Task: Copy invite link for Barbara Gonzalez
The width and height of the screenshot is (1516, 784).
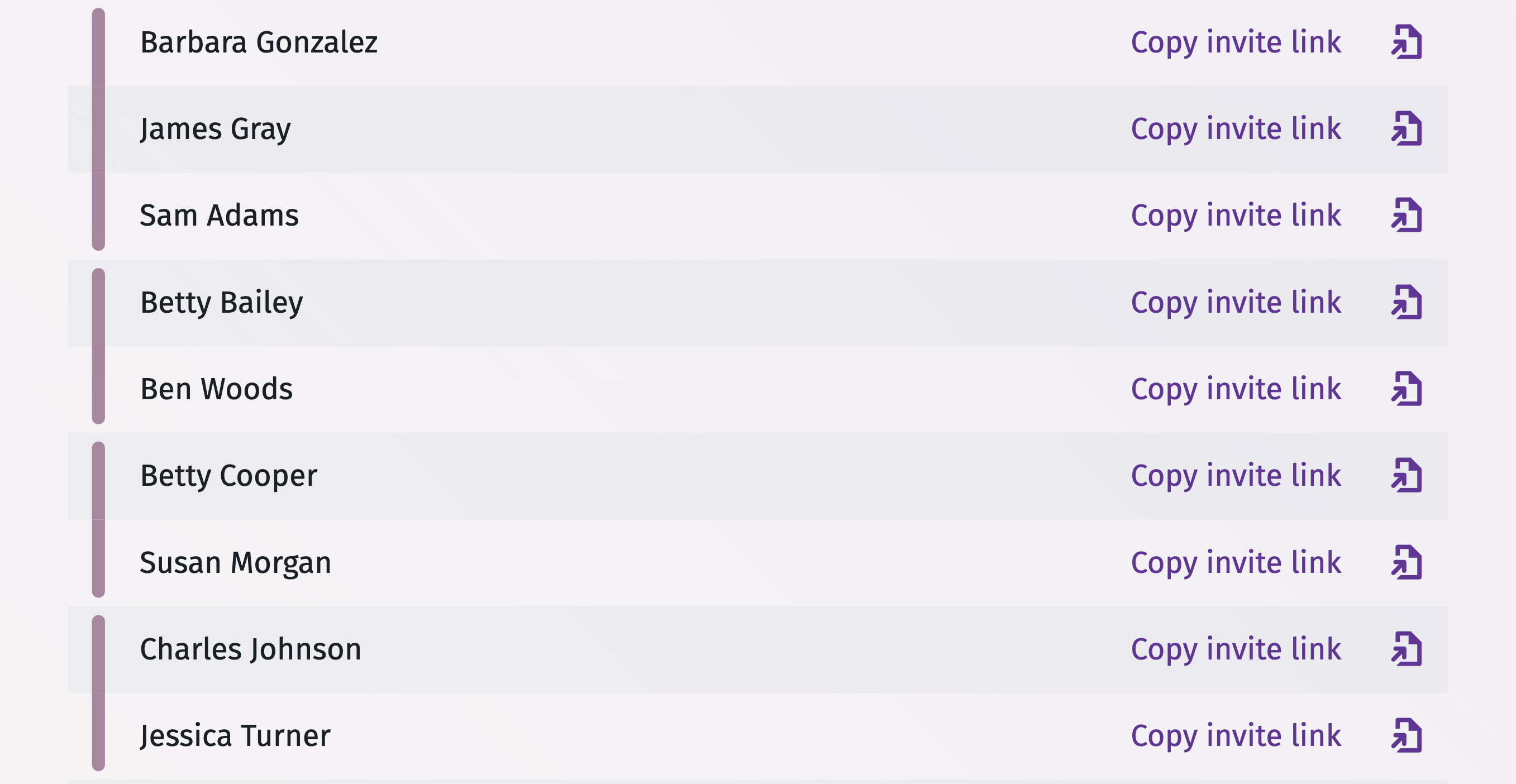Action: (1236, 42)
